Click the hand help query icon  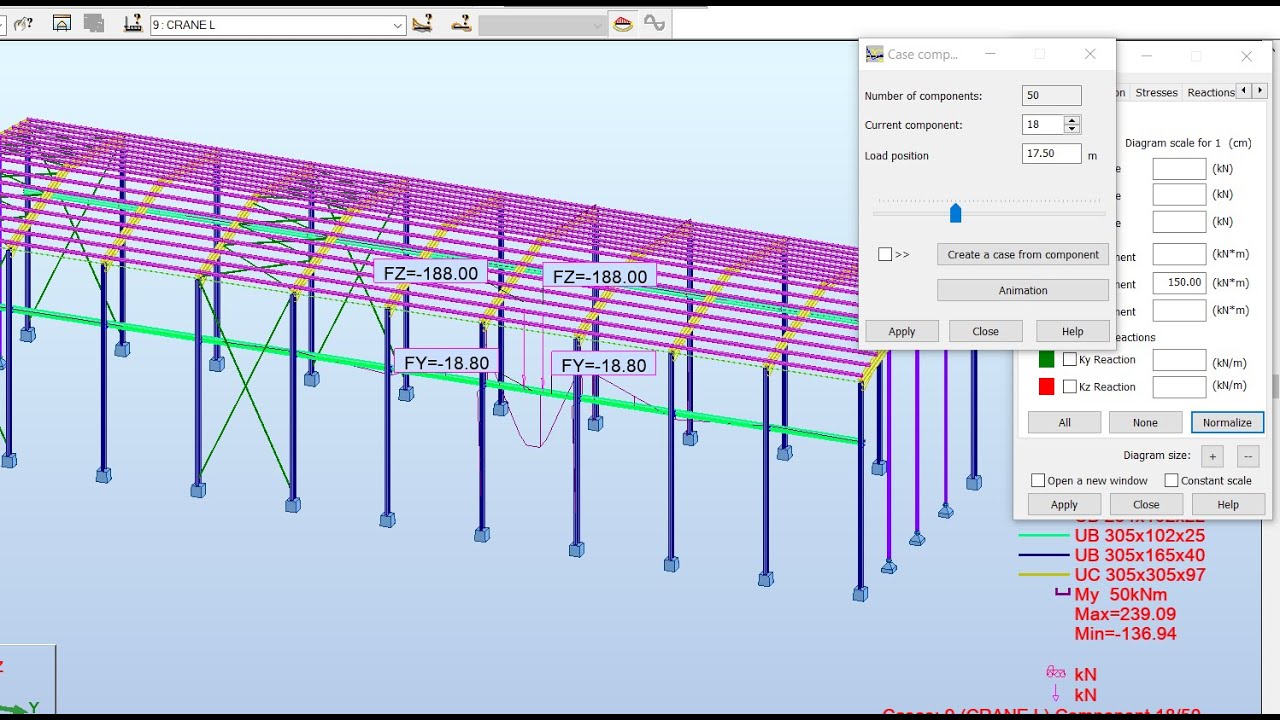point(22,23)
